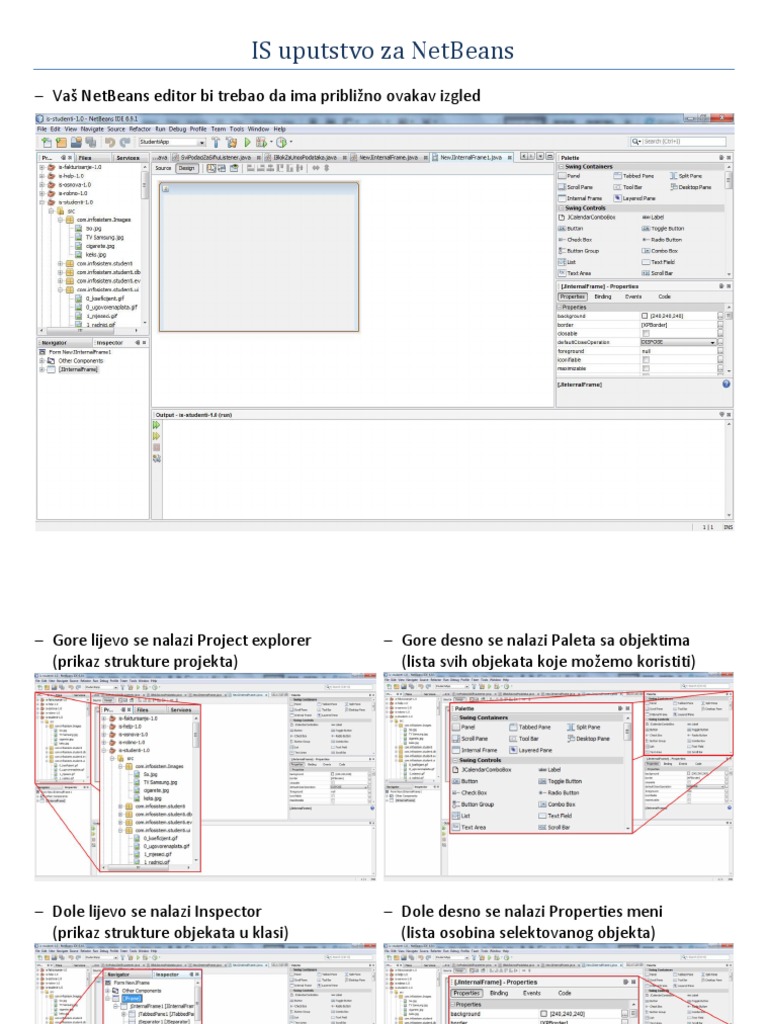Click Connection Mode icon in main designer toolbar
The height and width of the screenshot is (1024, 768).
point(222,168)
